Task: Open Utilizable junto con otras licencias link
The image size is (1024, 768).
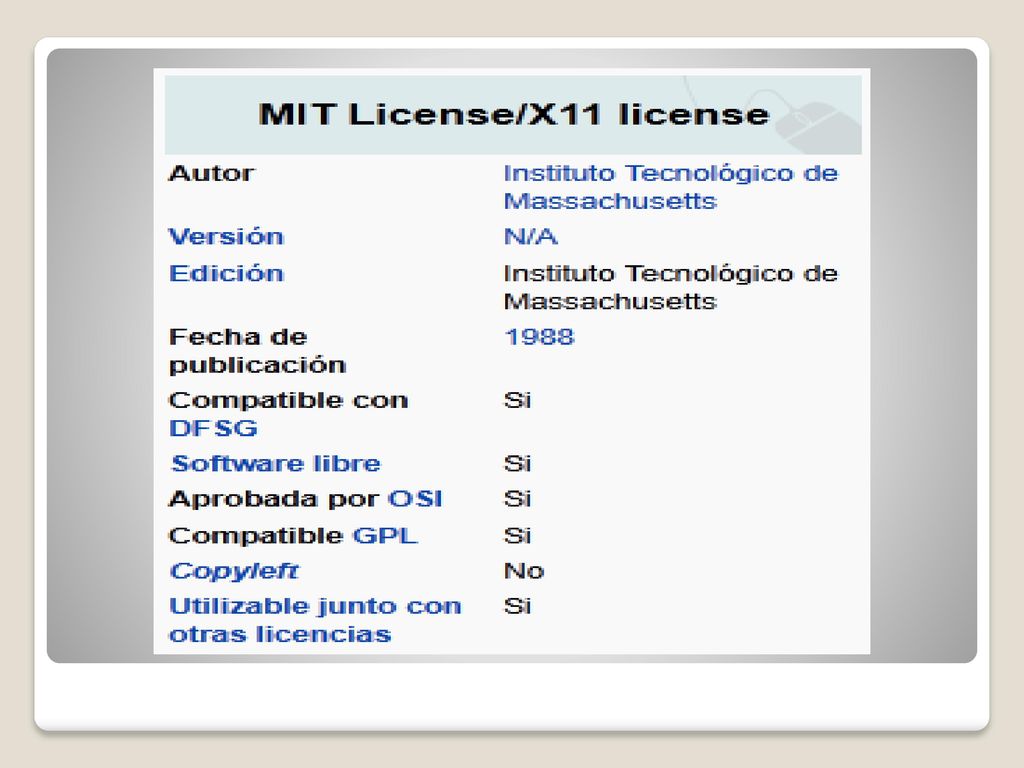Action: tap(315, 620)
